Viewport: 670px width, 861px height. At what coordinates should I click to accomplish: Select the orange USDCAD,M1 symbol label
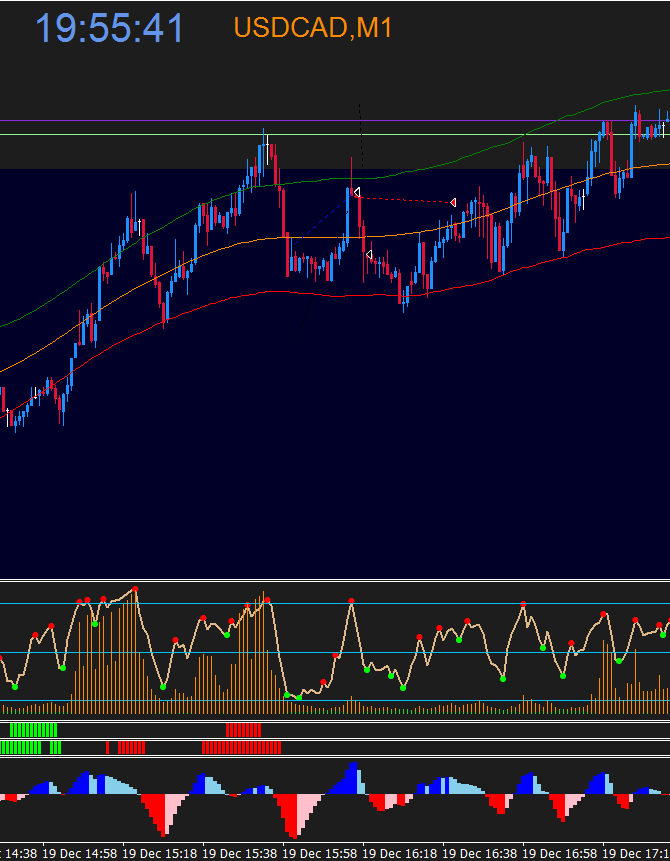pos(312,27)
